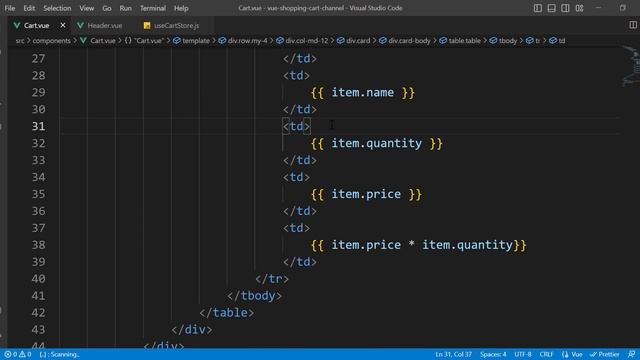The image size is (640, 360).
Task: Restore down the VS Code window
Action: coord(622,8)
